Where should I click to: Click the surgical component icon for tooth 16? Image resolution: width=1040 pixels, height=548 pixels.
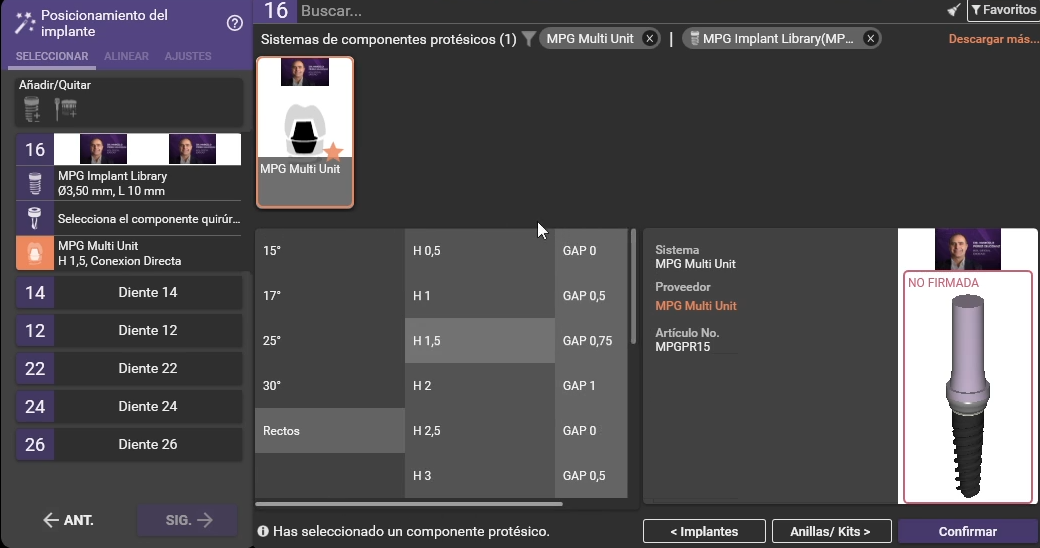[35, 218]
